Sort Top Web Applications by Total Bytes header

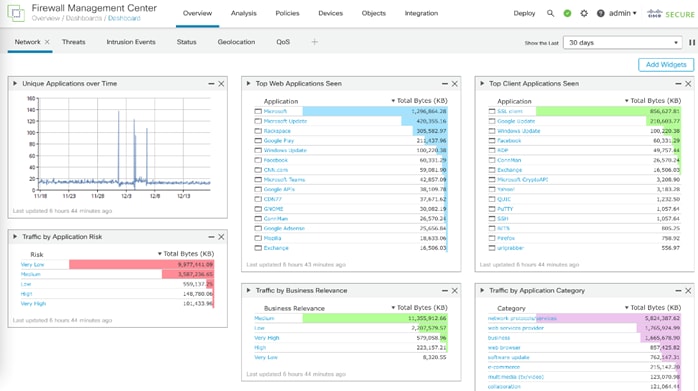point(419,101)
